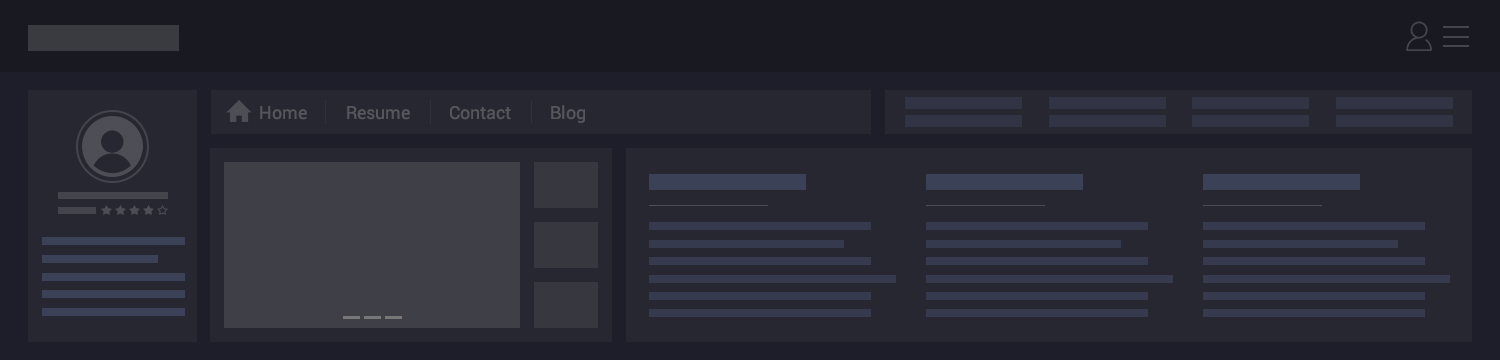Open the hamburger menu icon
Image resolution: width=1500 pixels, height=360 pixels.
[x=1456, y=37]
